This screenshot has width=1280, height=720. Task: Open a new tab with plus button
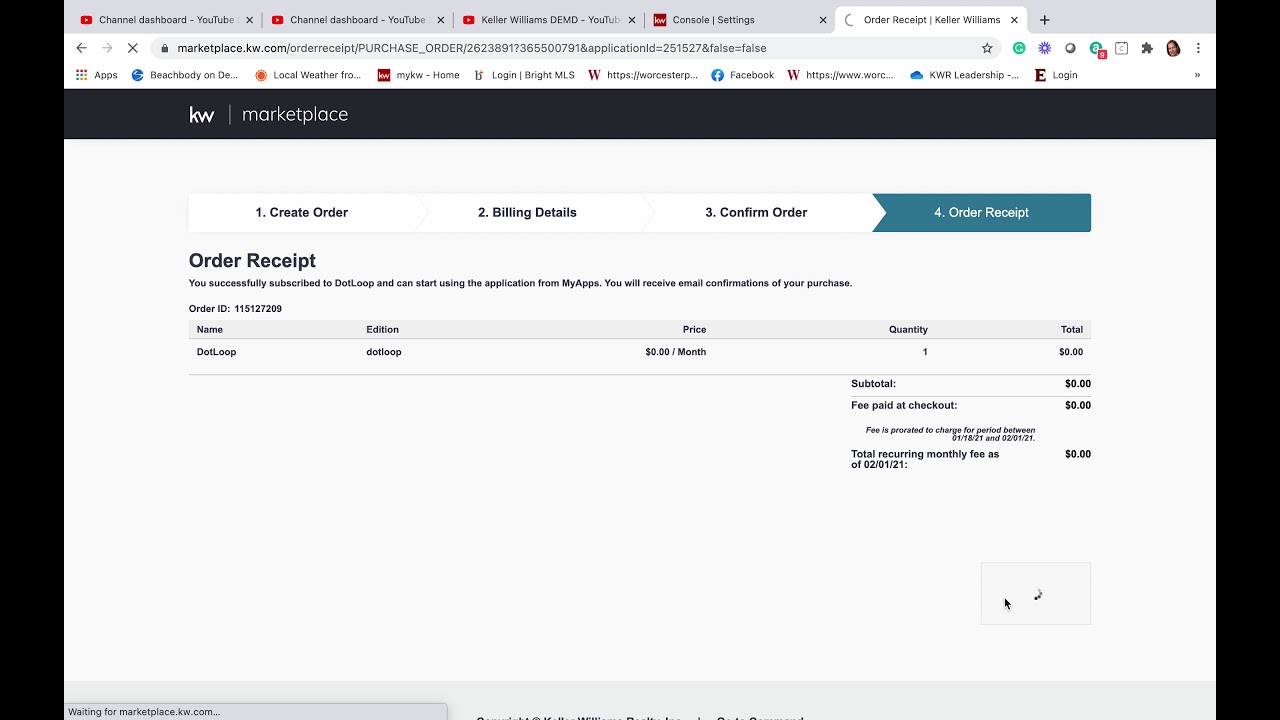[x=1044, y=20]
